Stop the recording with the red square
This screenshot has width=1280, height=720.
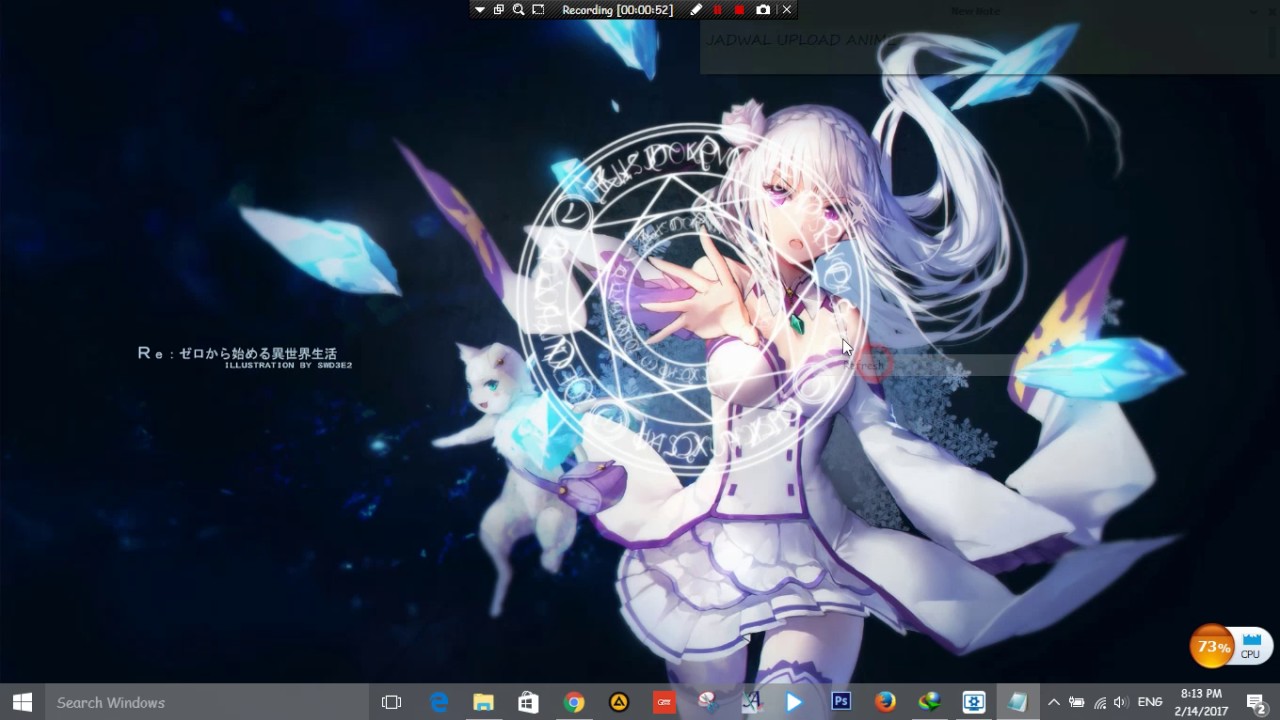pyautogui.click(x=739, y=10)
